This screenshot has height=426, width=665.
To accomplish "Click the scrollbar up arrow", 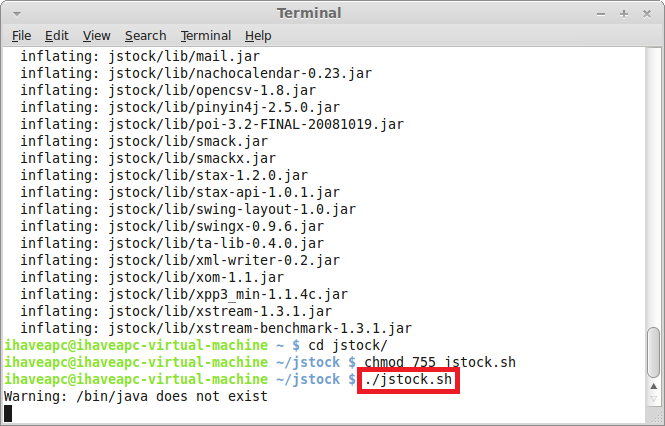I will [x=654, y=386].
